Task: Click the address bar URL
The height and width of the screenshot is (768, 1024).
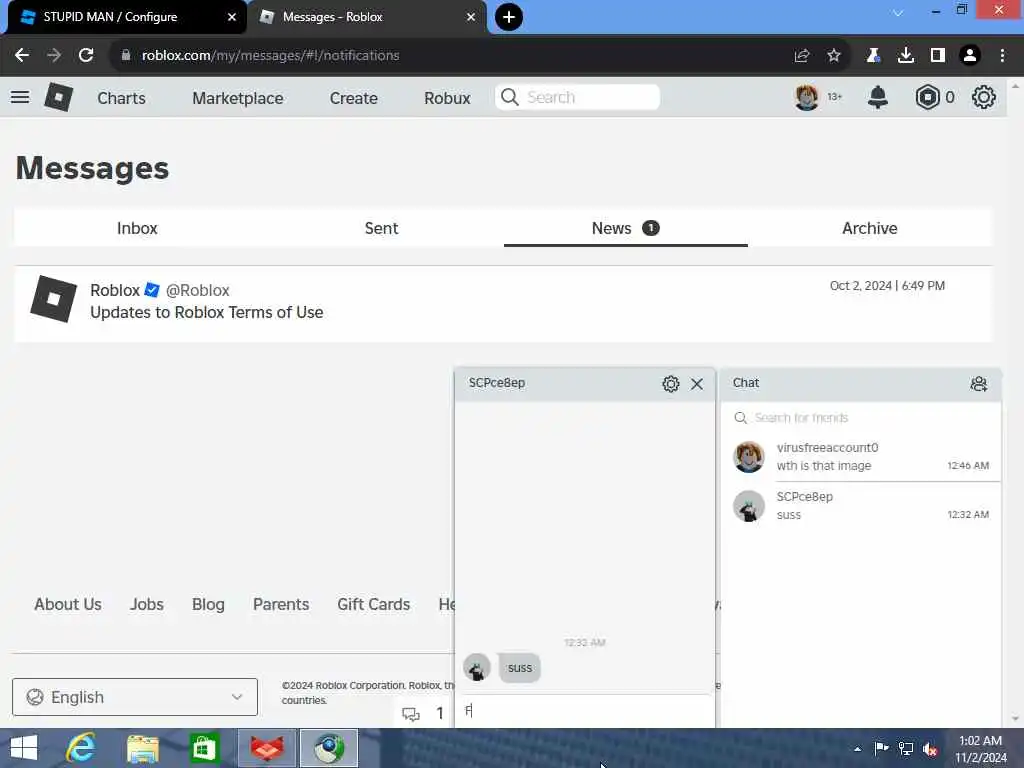Action: point(270,56)
